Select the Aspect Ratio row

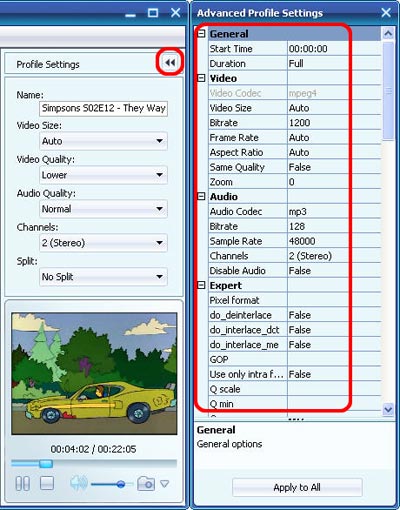click(295, 153)
